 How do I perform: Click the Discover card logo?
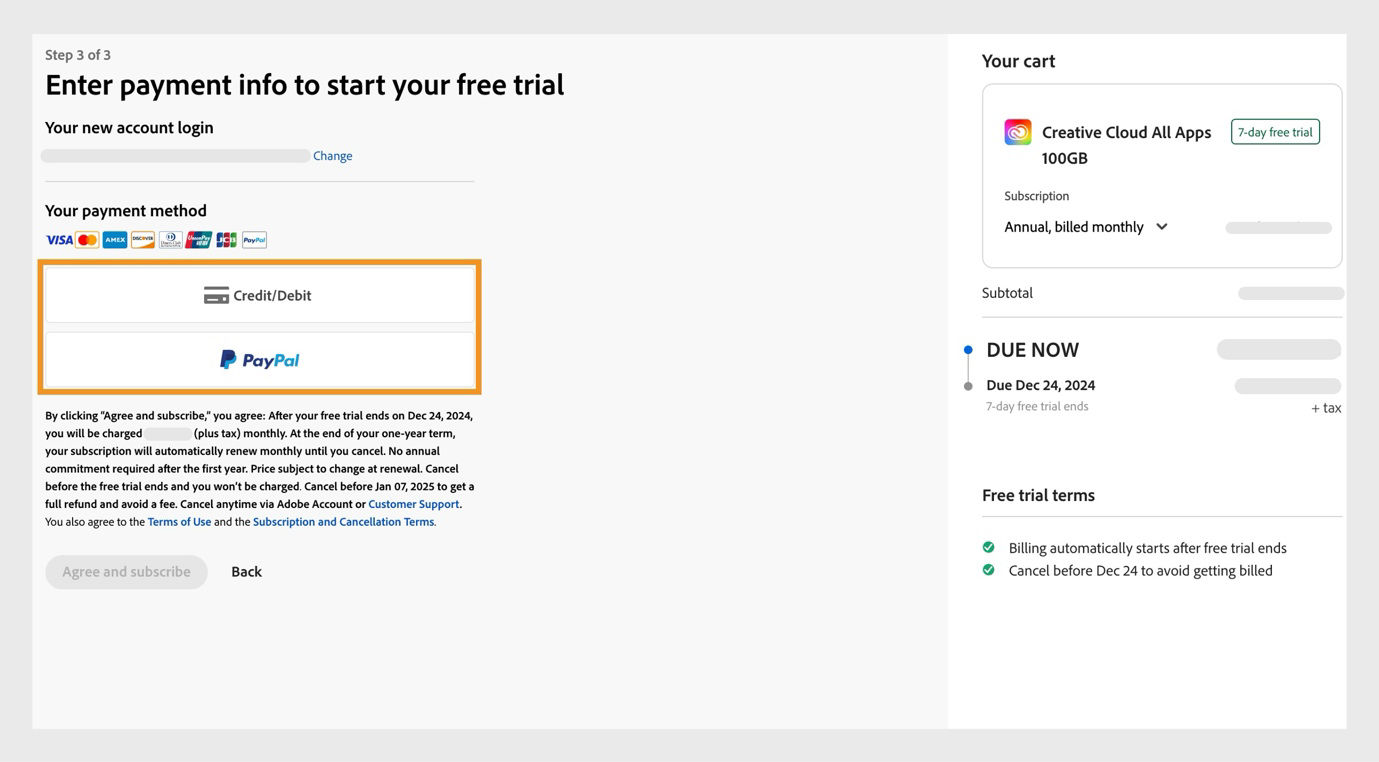pos(143,240)
